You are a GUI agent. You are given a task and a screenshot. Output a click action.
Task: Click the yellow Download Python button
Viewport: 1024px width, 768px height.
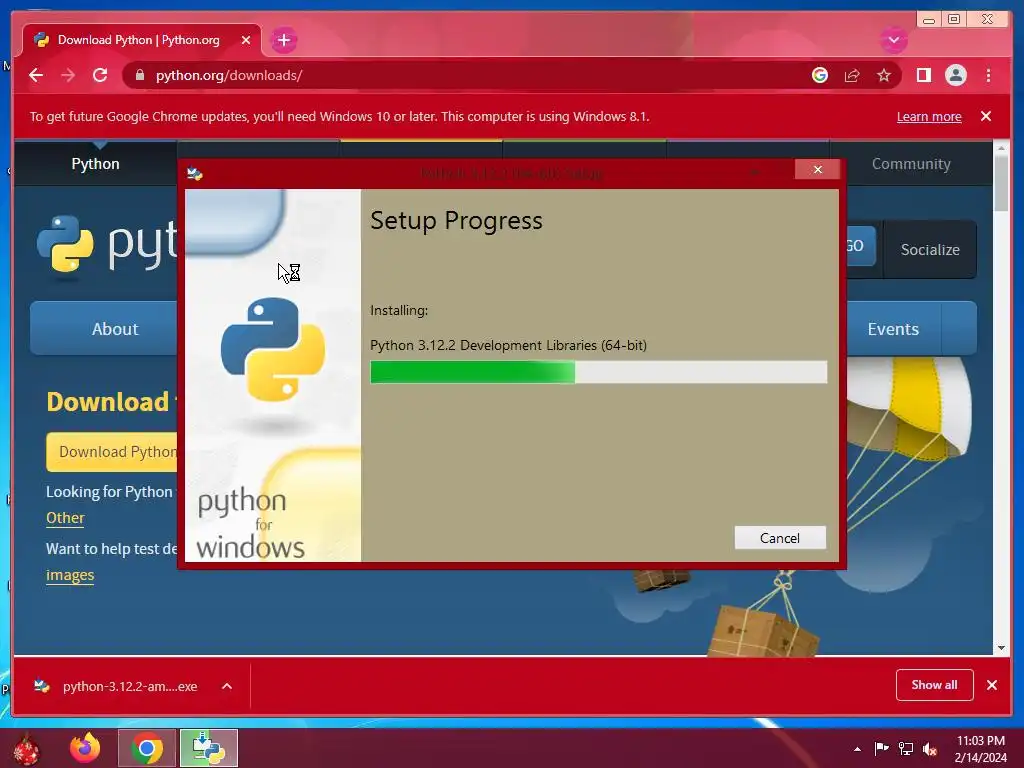pos(112,452)
